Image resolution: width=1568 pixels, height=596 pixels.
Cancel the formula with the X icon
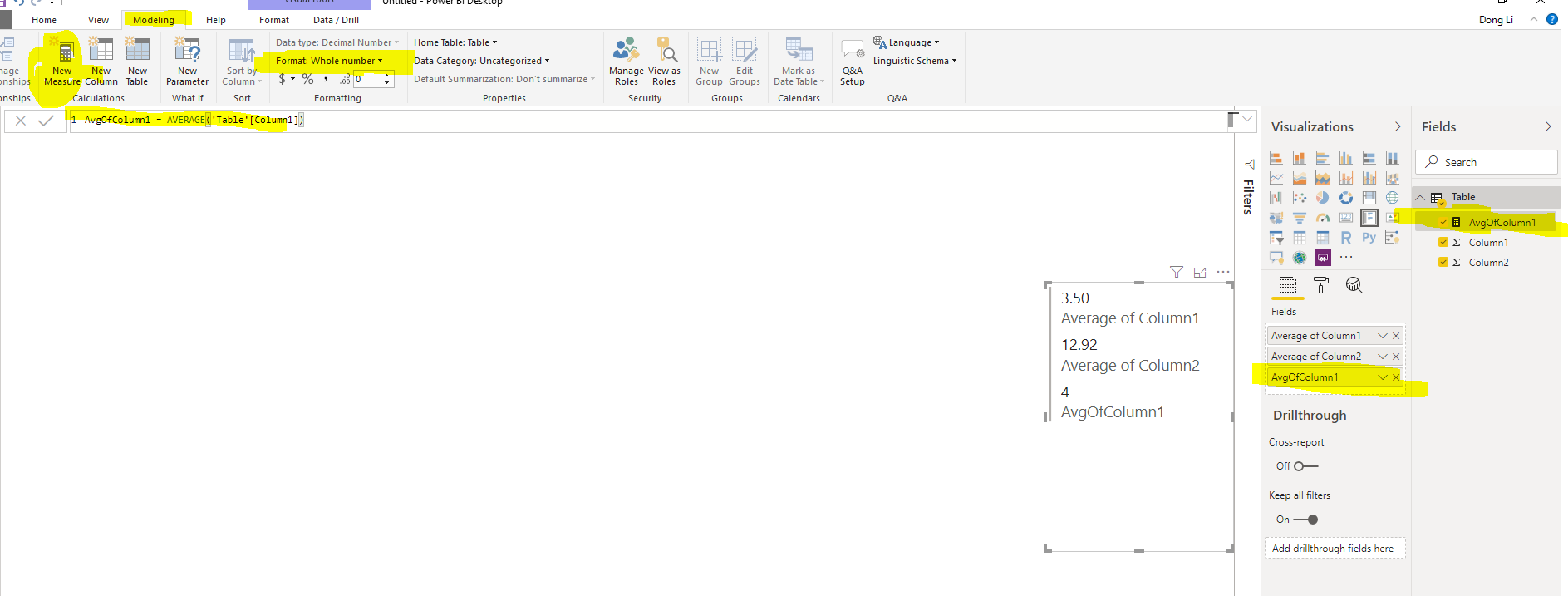click(21, 121)
